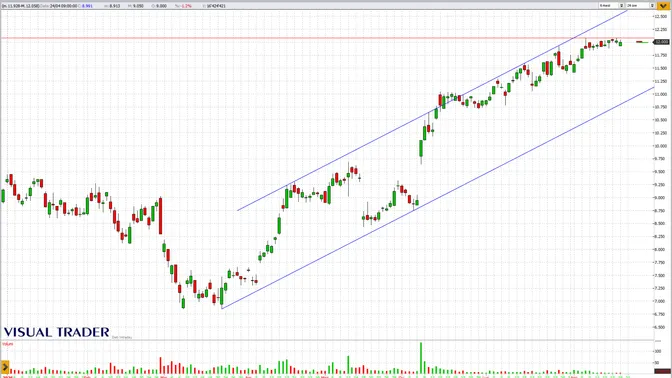The image size is (672, 378).
Task: Open the orange chevron menu button at top right
Action: [x=663, y=6]
